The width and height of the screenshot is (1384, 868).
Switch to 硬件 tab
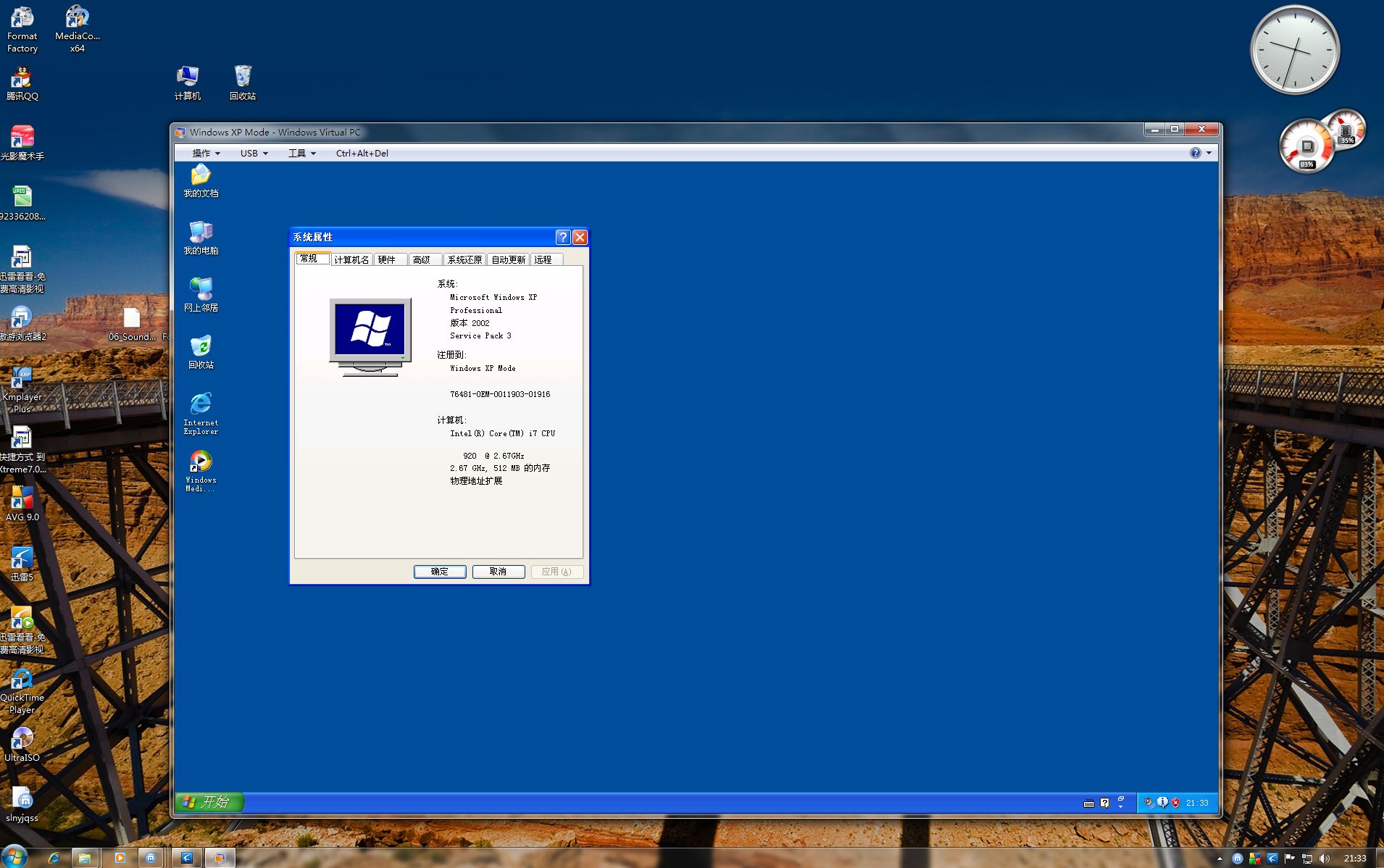coord(391,259)
